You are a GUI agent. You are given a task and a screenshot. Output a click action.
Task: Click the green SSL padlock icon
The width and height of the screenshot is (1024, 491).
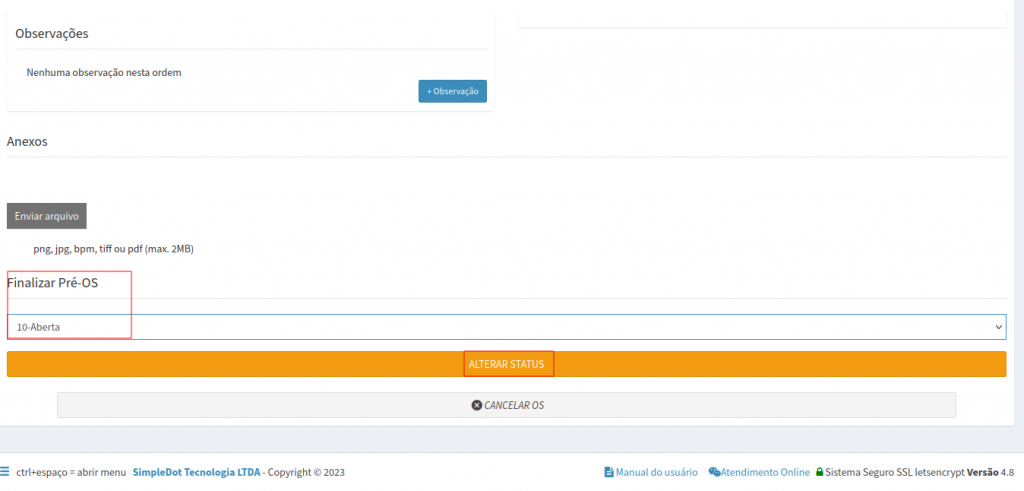coord(819,472)
